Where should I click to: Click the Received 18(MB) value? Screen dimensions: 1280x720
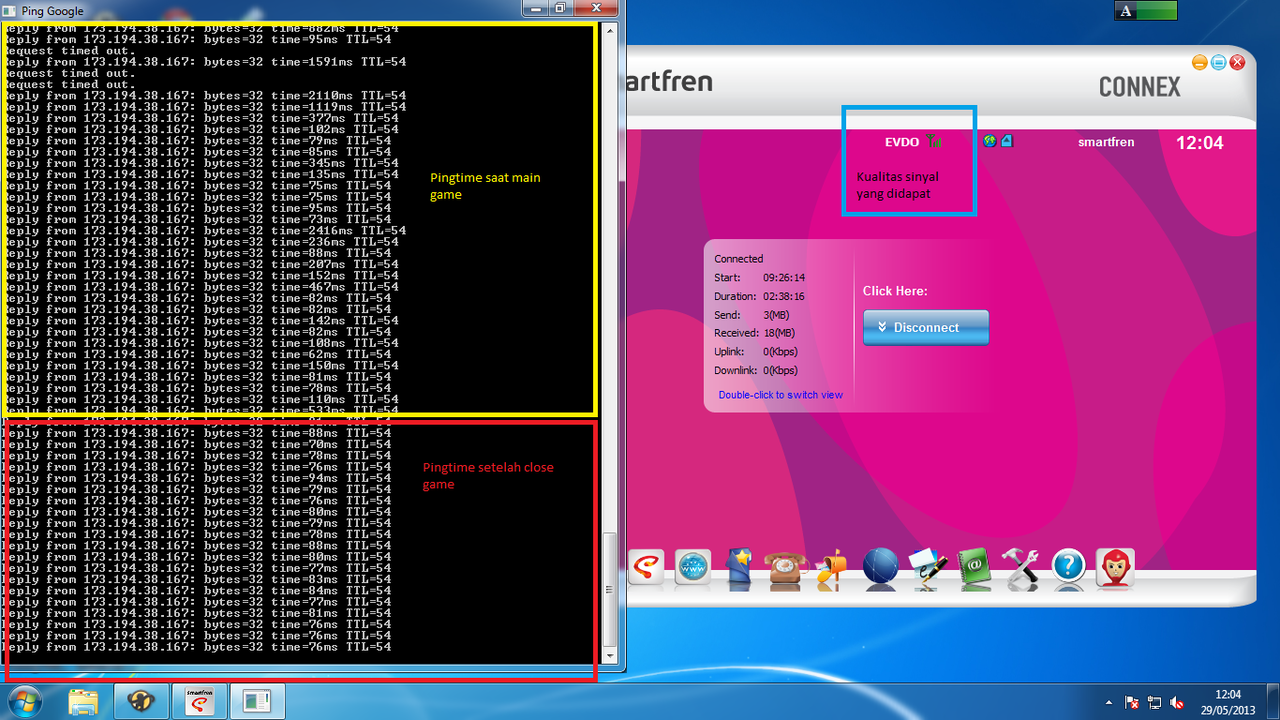(x=779, y=333)
